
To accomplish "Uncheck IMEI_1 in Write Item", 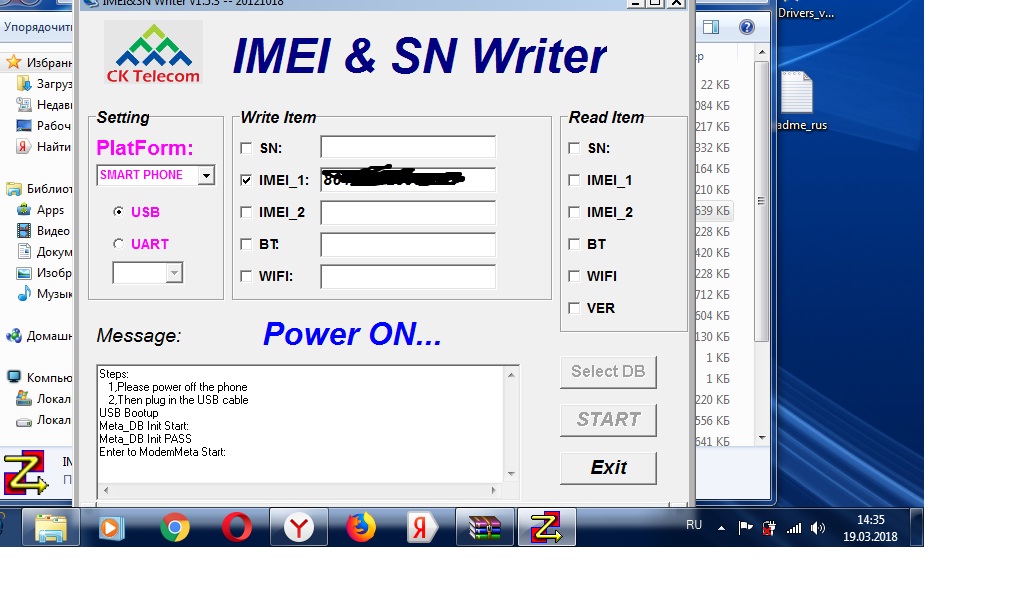I will (x=246, y=180).
